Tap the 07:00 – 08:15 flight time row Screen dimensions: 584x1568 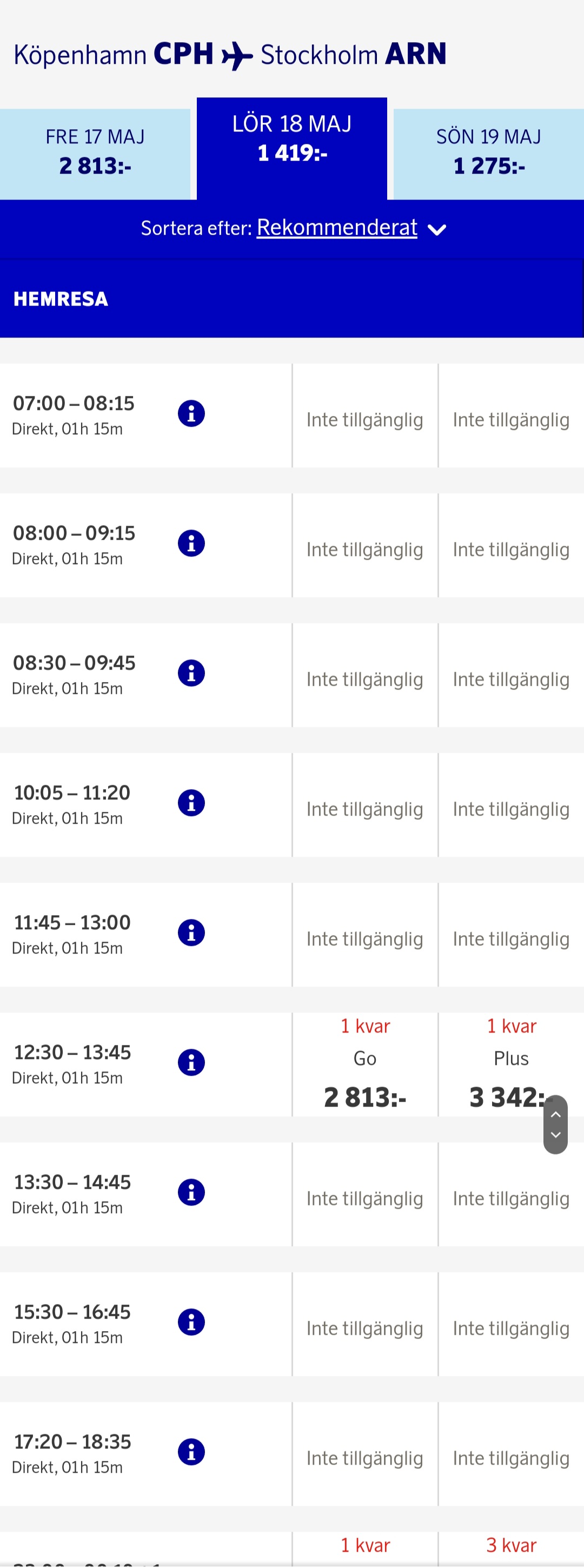(x=73, y=414)
